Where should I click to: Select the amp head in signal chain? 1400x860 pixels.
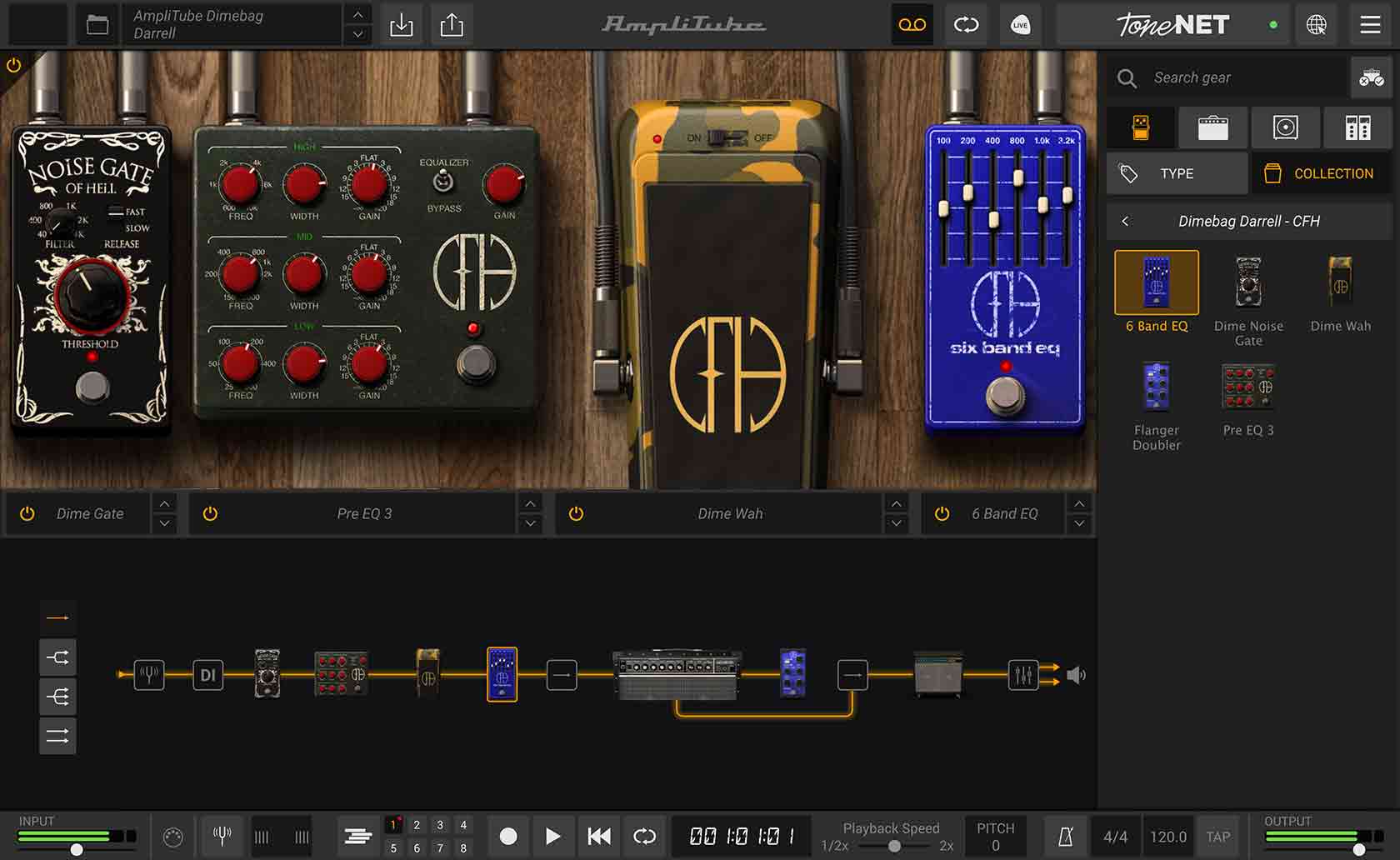pyautogui.click(x=677, y=674)
